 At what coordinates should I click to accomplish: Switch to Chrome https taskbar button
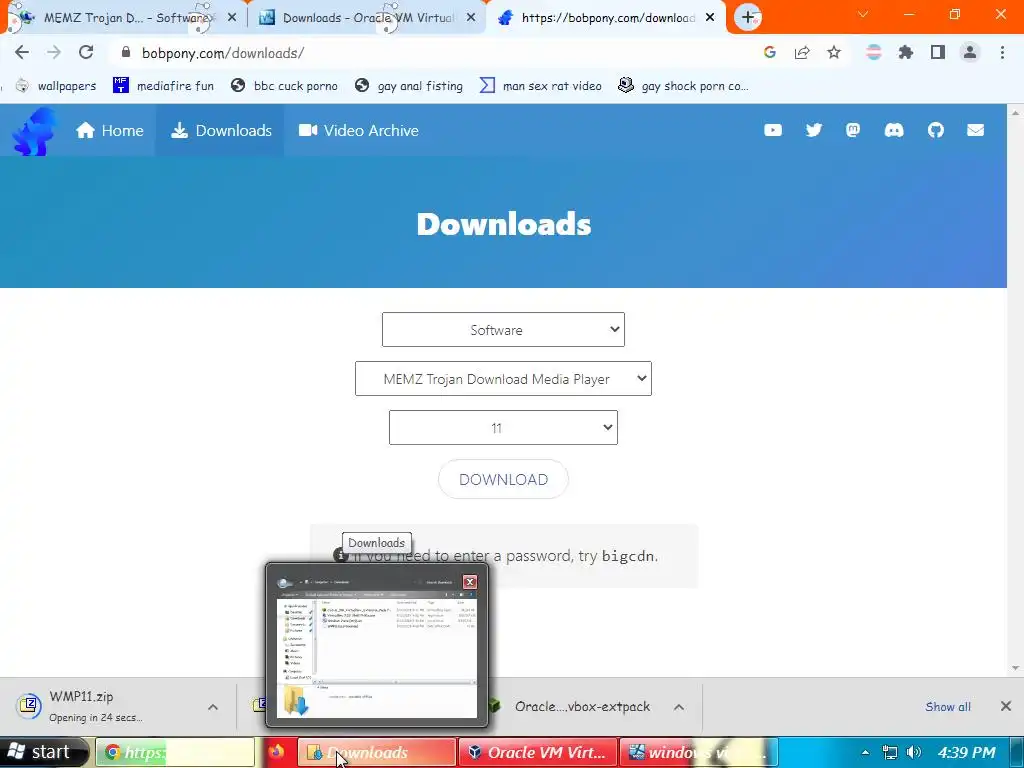click(x=175, y=752)
